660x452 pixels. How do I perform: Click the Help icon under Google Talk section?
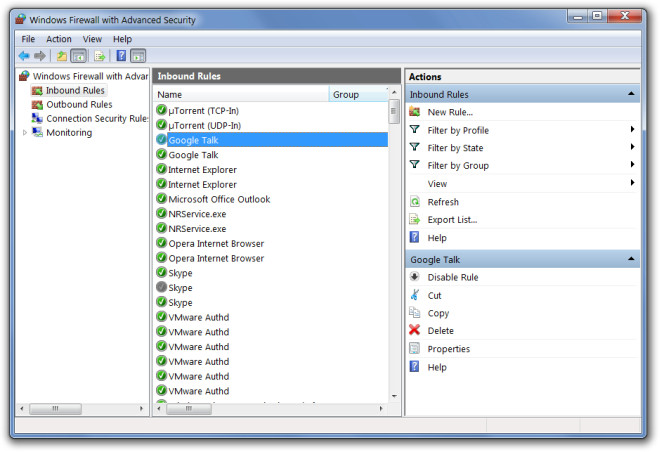coord(415,367)
